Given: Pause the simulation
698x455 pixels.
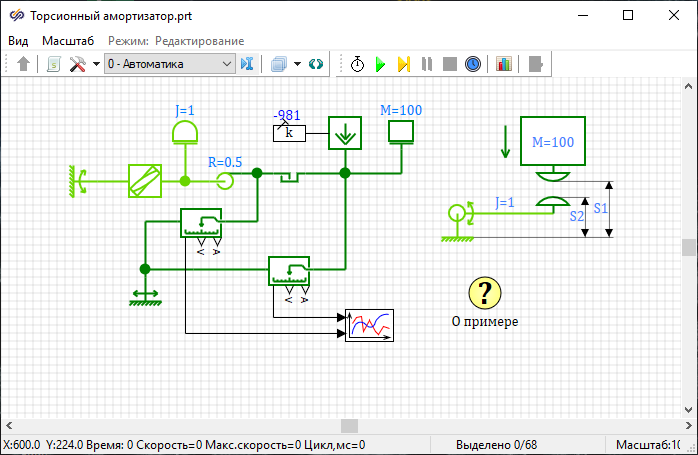Looking at the screenshot, I should coord(427,64).
